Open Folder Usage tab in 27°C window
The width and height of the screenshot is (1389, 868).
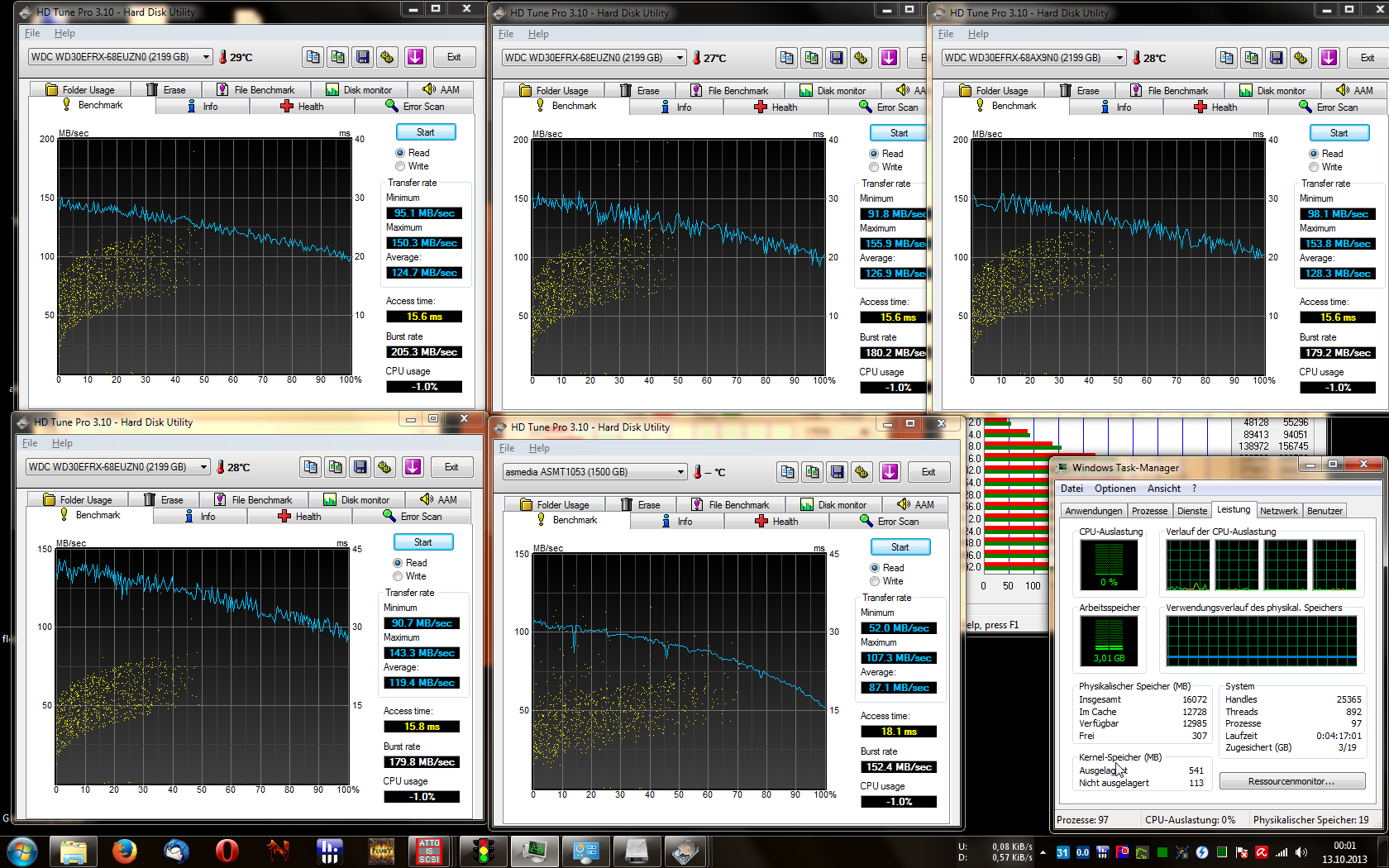tap(554, 91)
